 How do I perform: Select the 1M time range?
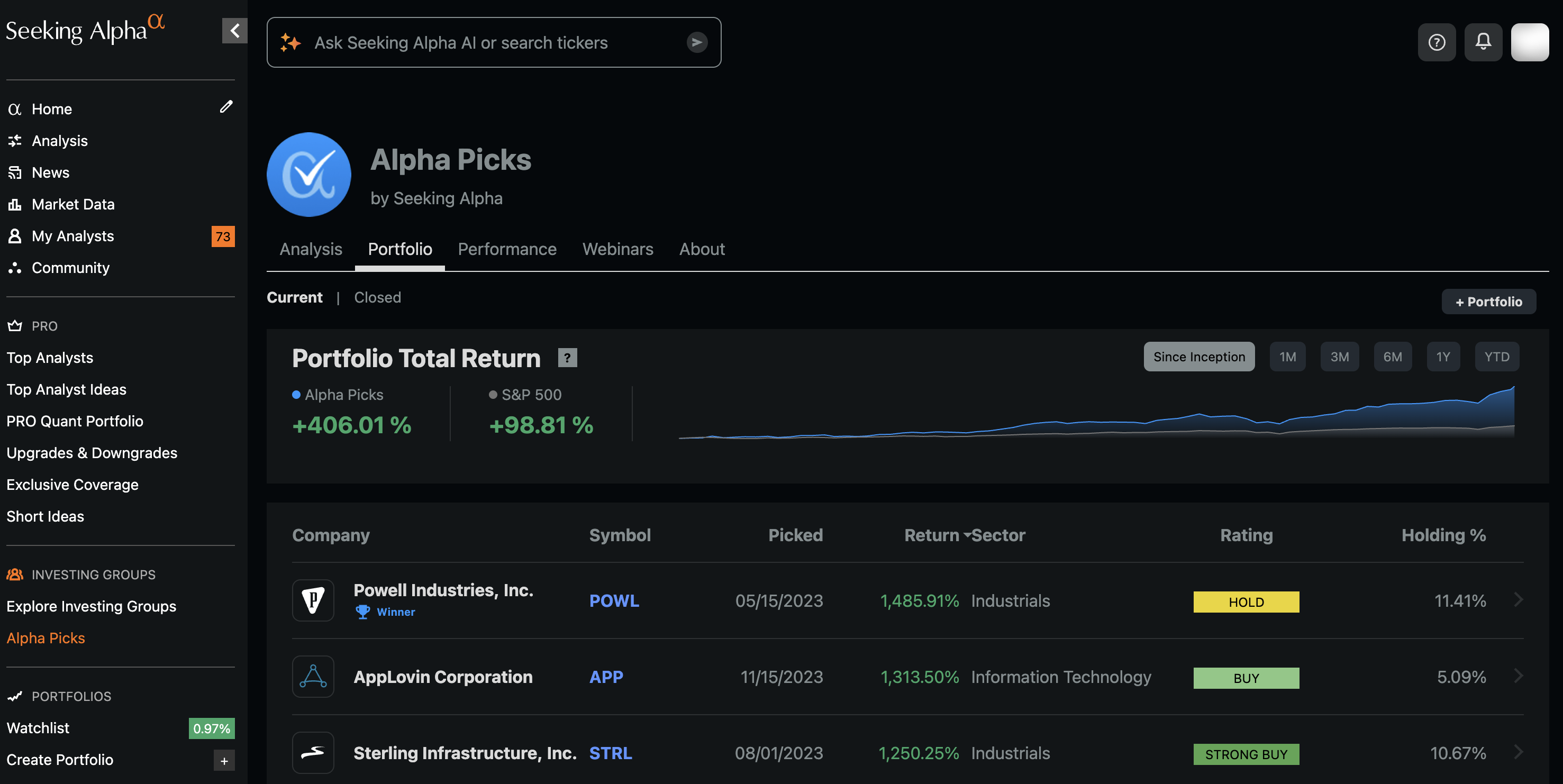click(1287, 357)
